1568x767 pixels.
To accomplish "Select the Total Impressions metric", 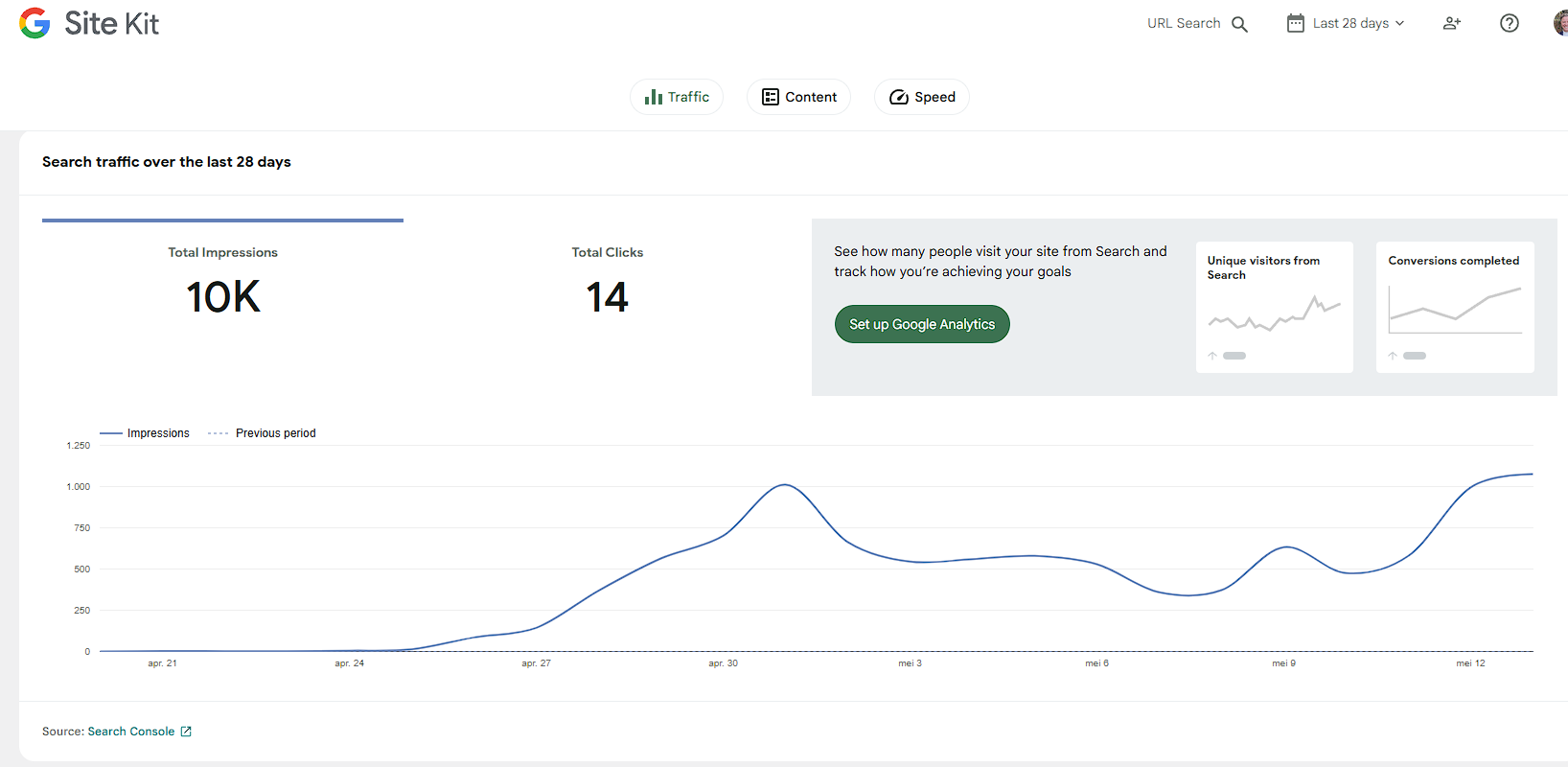I will coord(222,285).
